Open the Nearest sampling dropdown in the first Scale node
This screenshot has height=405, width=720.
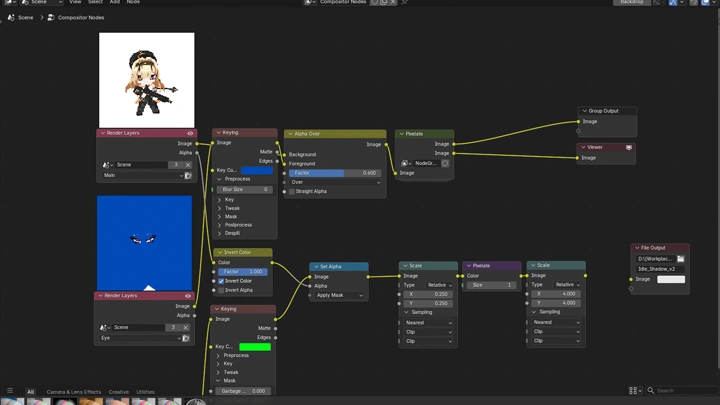[428, 323]
